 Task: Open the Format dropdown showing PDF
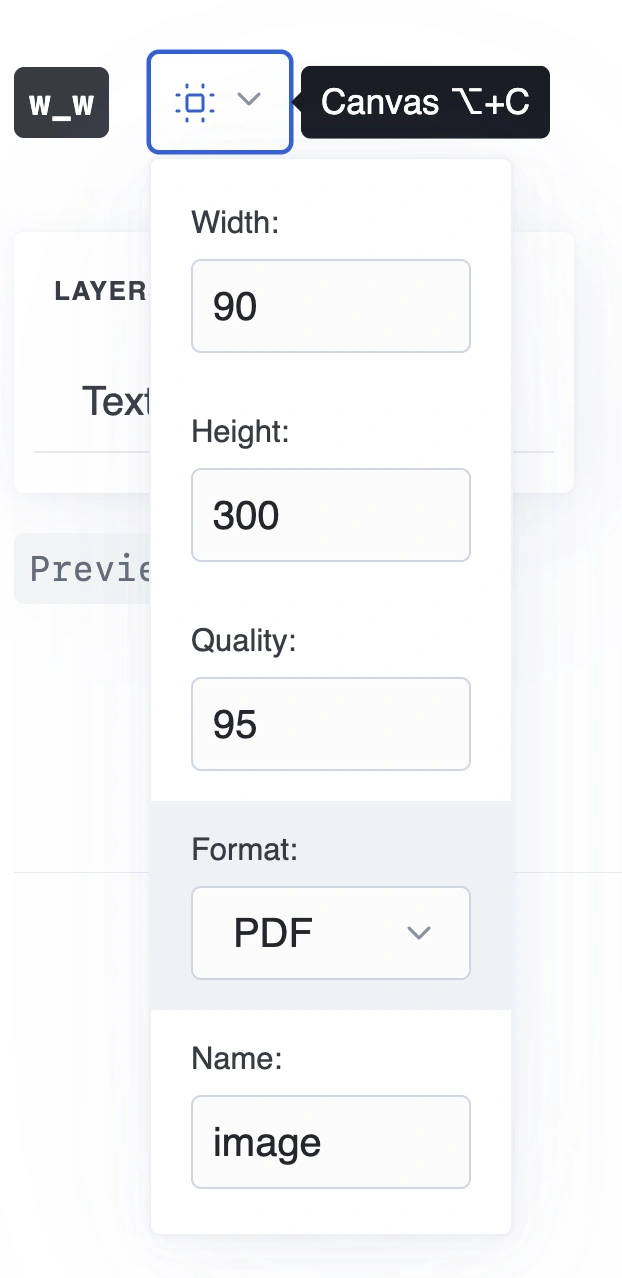[330, 932]
